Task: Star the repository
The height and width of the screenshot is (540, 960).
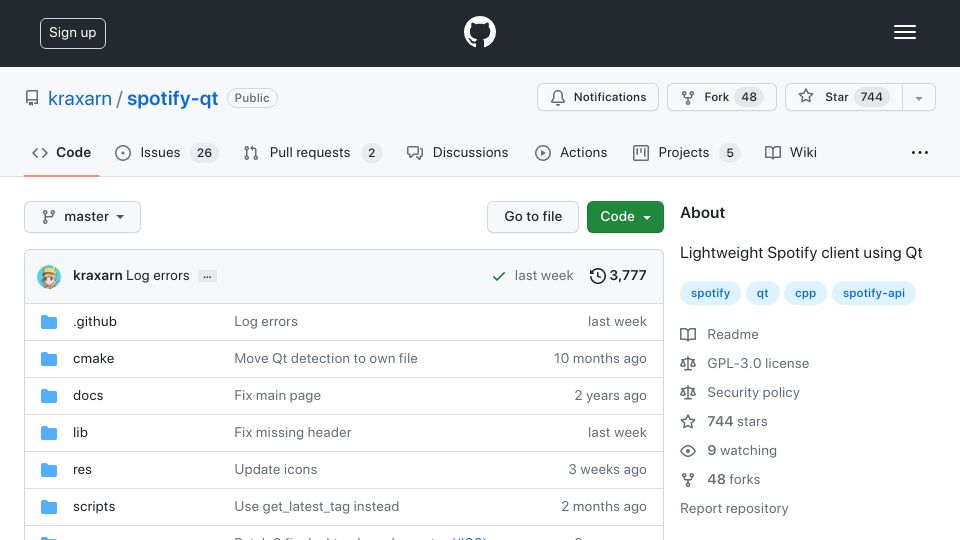Action: click(843, 97)
